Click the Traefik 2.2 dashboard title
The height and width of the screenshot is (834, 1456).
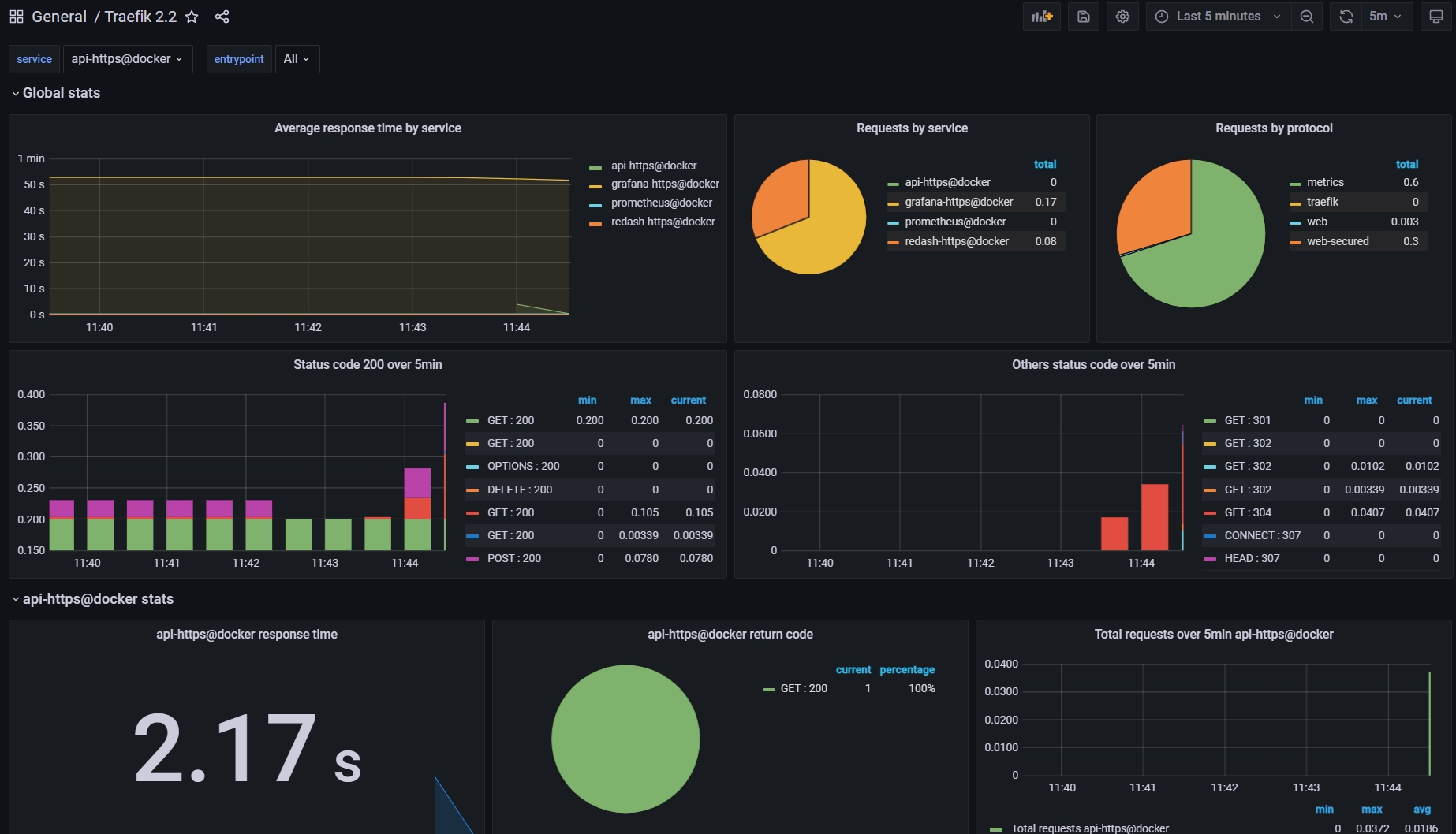click(x=140, y=17)
